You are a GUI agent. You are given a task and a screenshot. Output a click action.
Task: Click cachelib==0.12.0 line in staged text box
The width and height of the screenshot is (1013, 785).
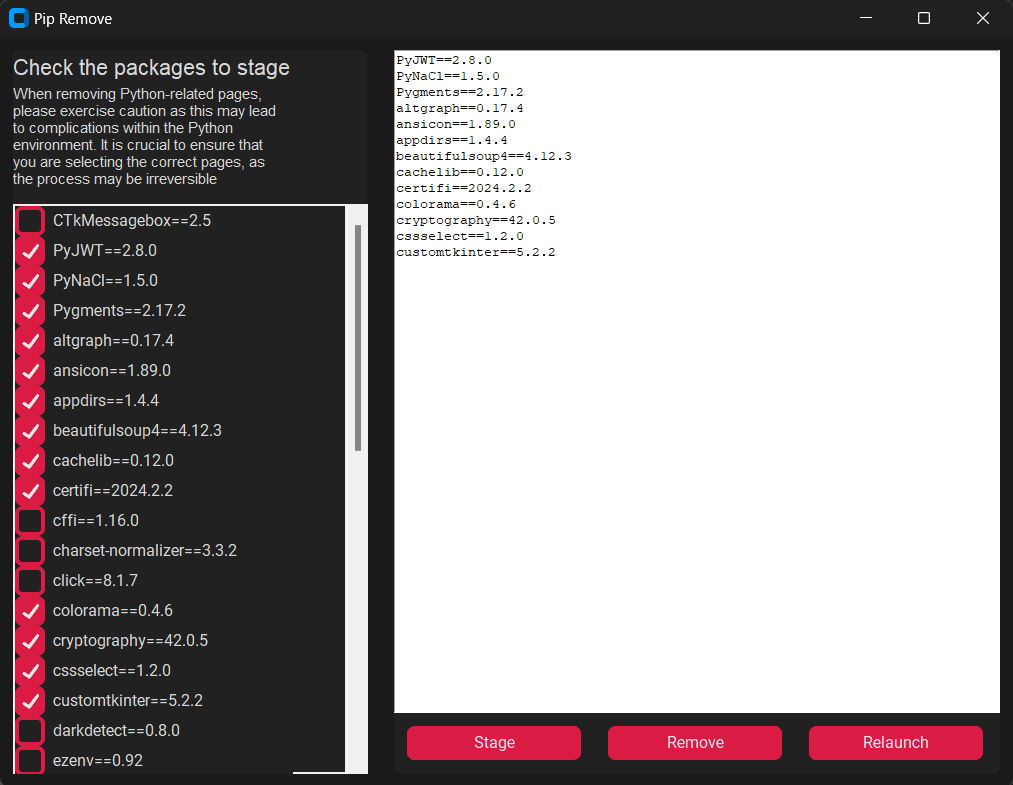459,173
